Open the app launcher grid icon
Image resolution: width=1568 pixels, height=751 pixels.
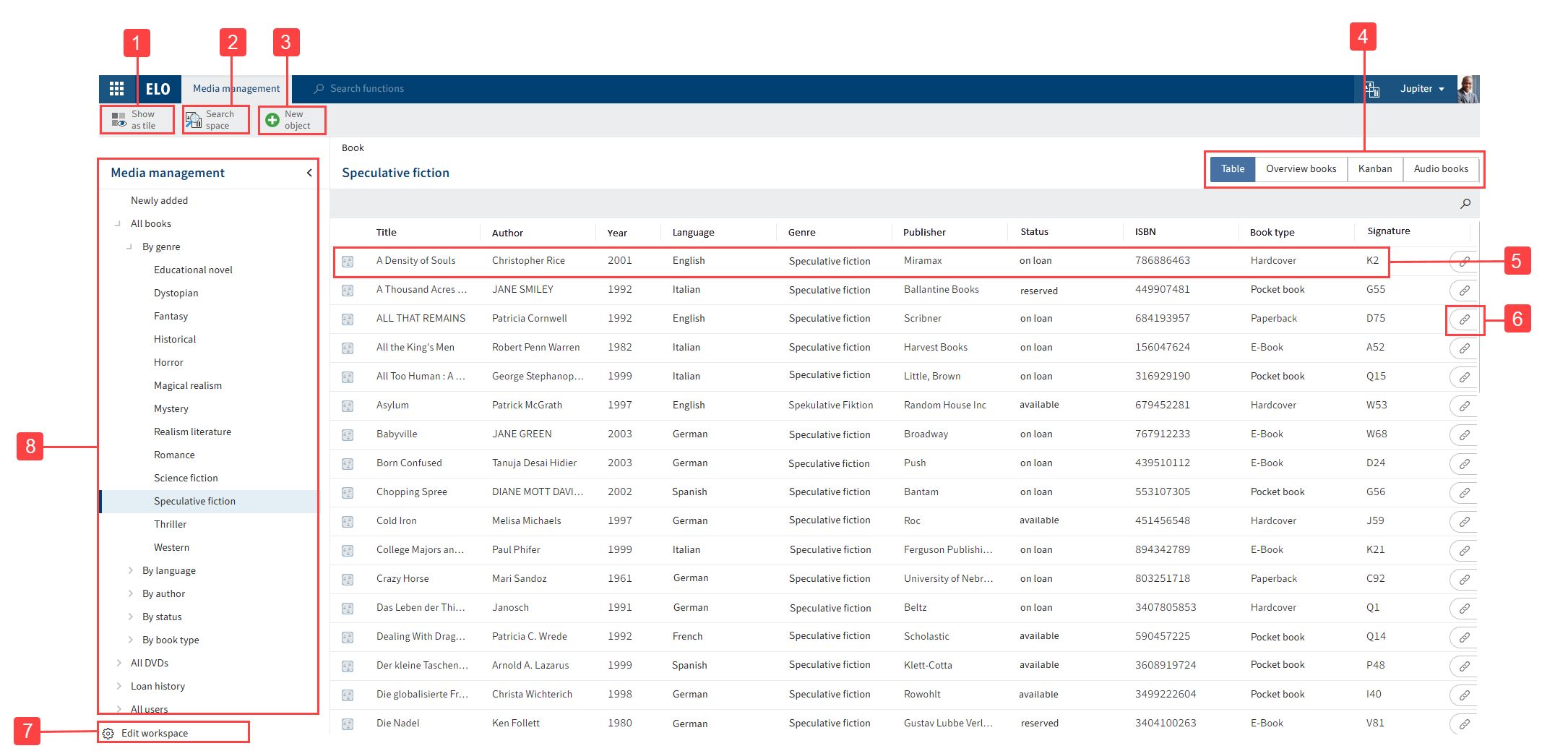point(116,88)
